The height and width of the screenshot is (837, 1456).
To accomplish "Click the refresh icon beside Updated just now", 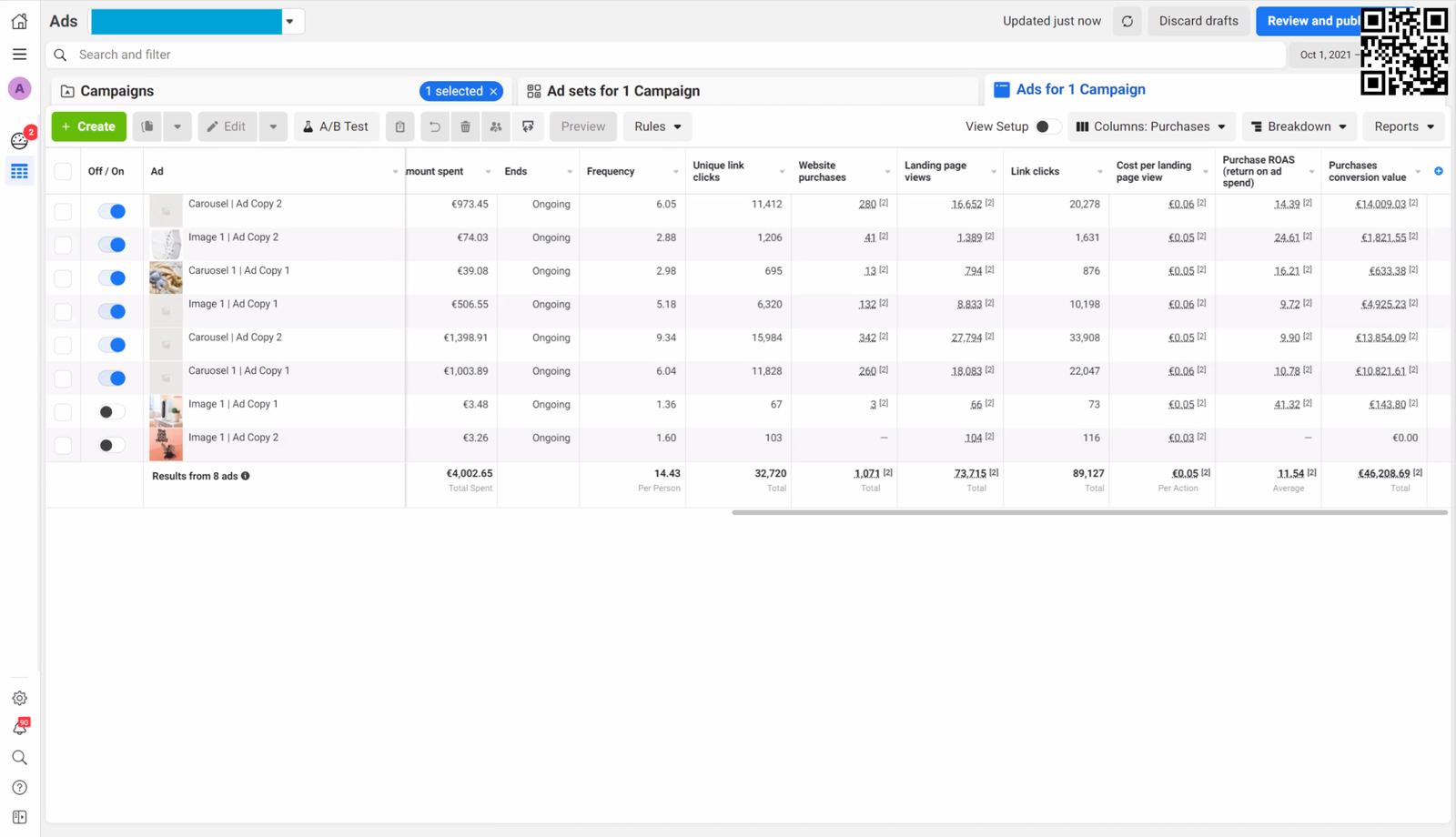I will click(1127, 21).
